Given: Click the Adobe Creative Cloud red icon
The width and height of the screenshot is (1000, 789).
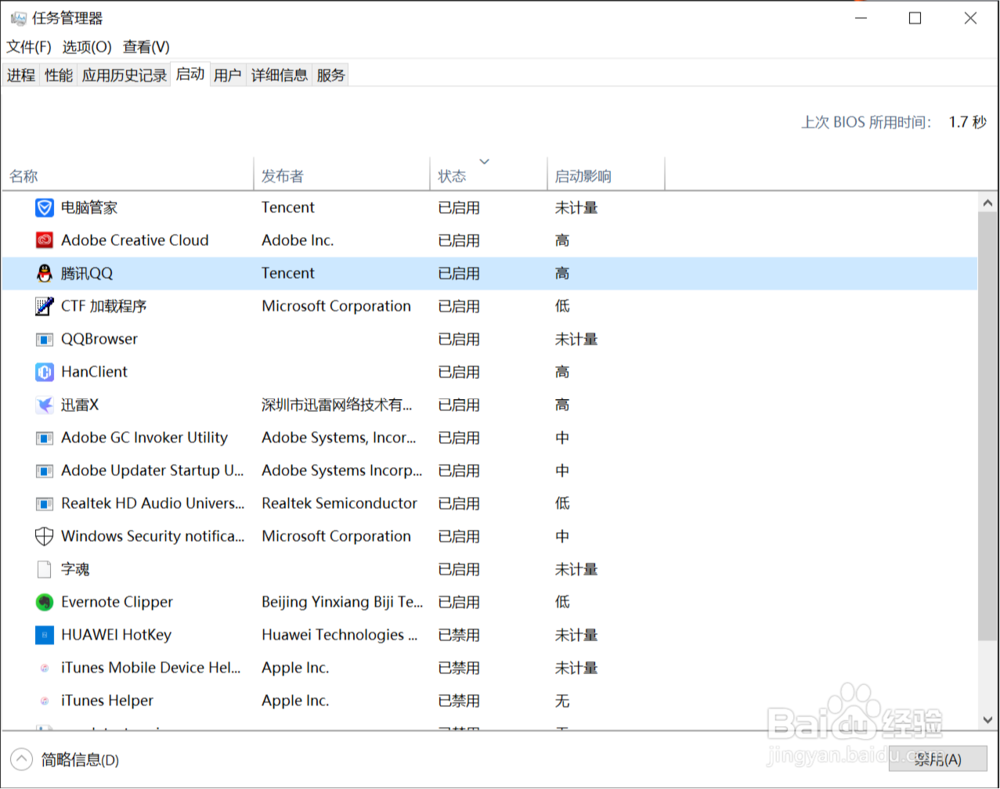Looking at the screenshot, I should click(44, 240).
